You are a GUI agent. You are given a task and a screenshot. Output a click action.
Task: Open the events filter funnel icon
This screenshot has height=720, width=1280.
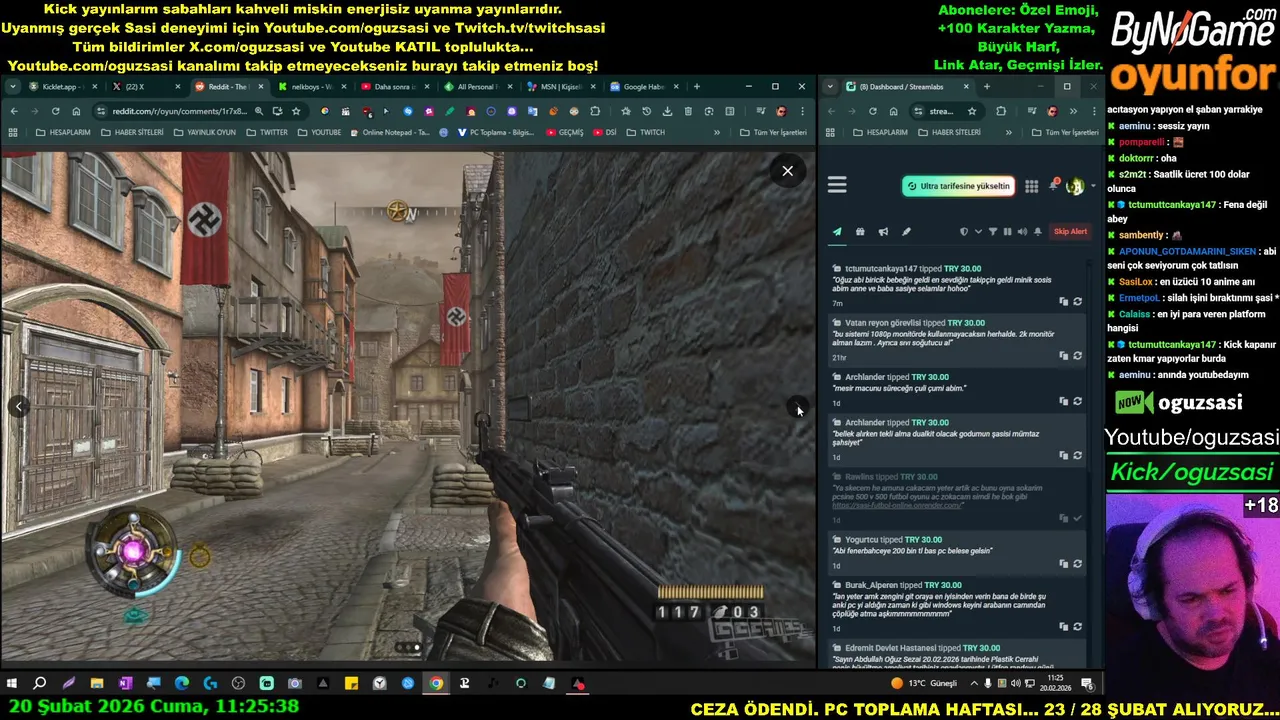[993, 232]
